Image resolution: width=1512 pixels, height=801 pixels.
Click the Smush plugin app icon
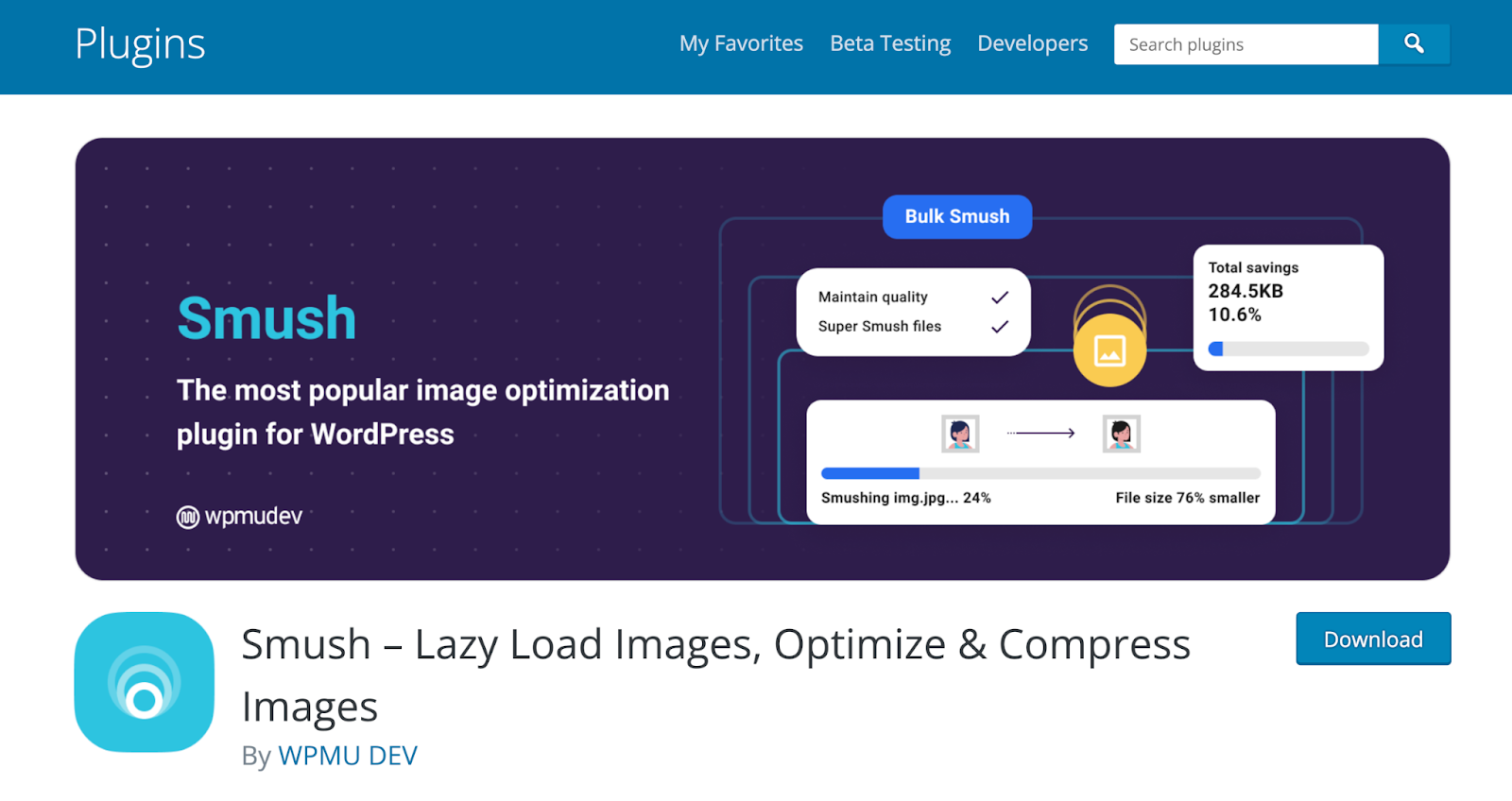point(145,682)
